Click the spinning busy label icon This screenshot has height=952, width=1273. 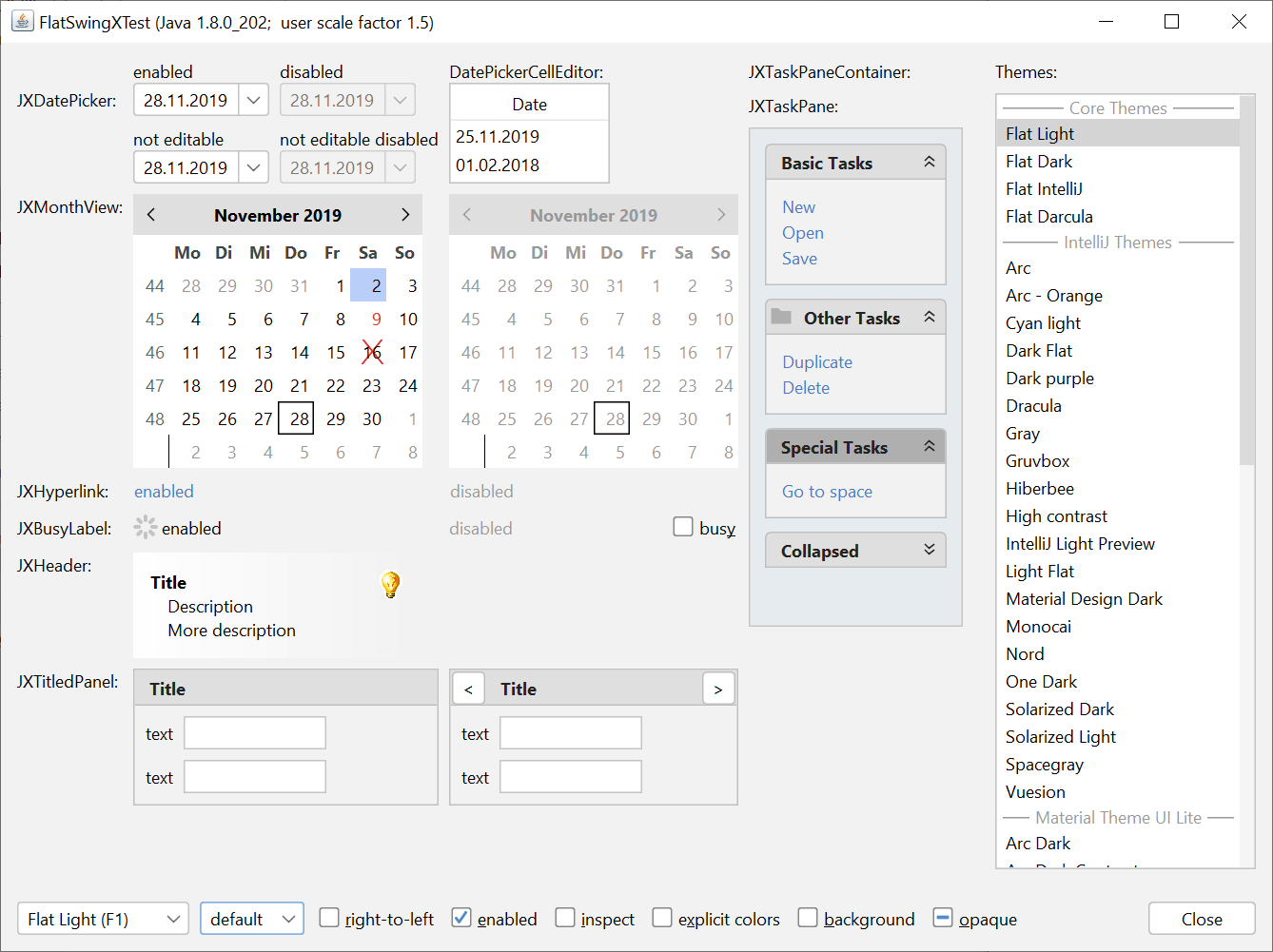tap(145, 528)
